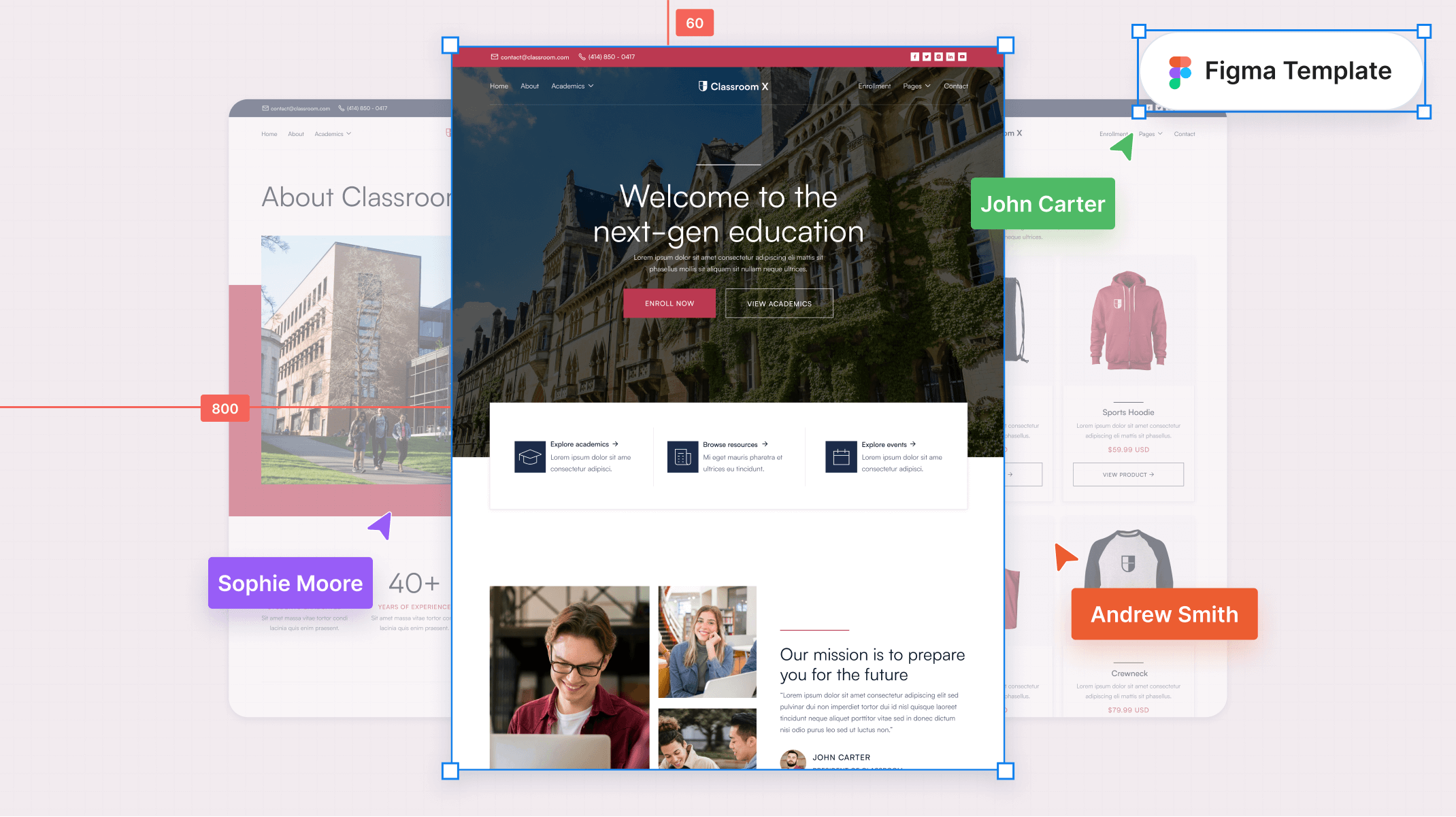The image size is (1456, 817).
Task: Open the Explore events link
Action: [884, 444]
